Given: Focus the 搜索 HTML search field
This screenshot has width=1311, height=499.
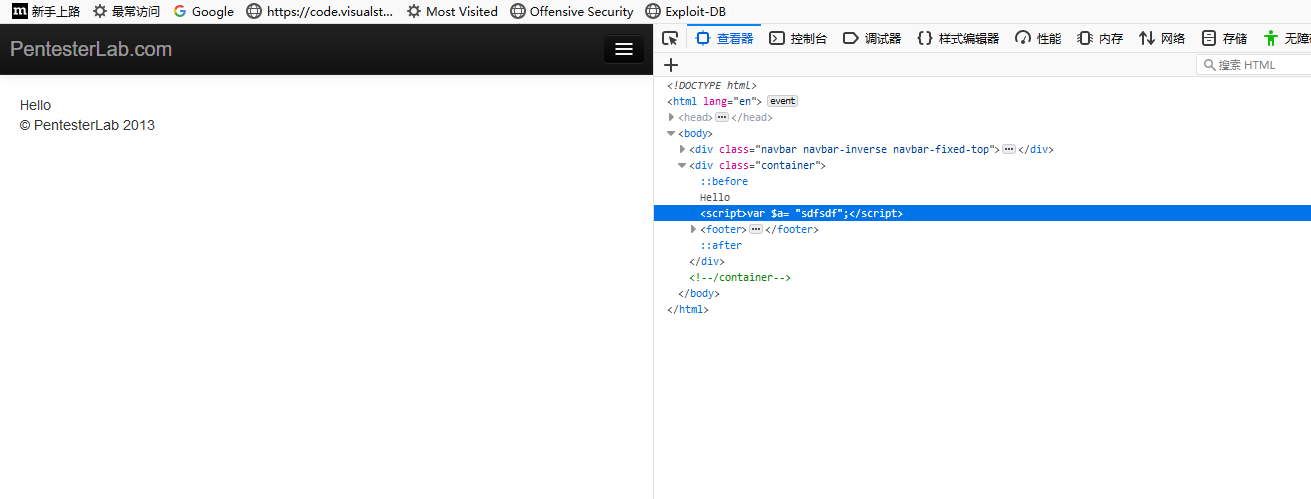Looking at the screenshot, I should [1254, 65].
